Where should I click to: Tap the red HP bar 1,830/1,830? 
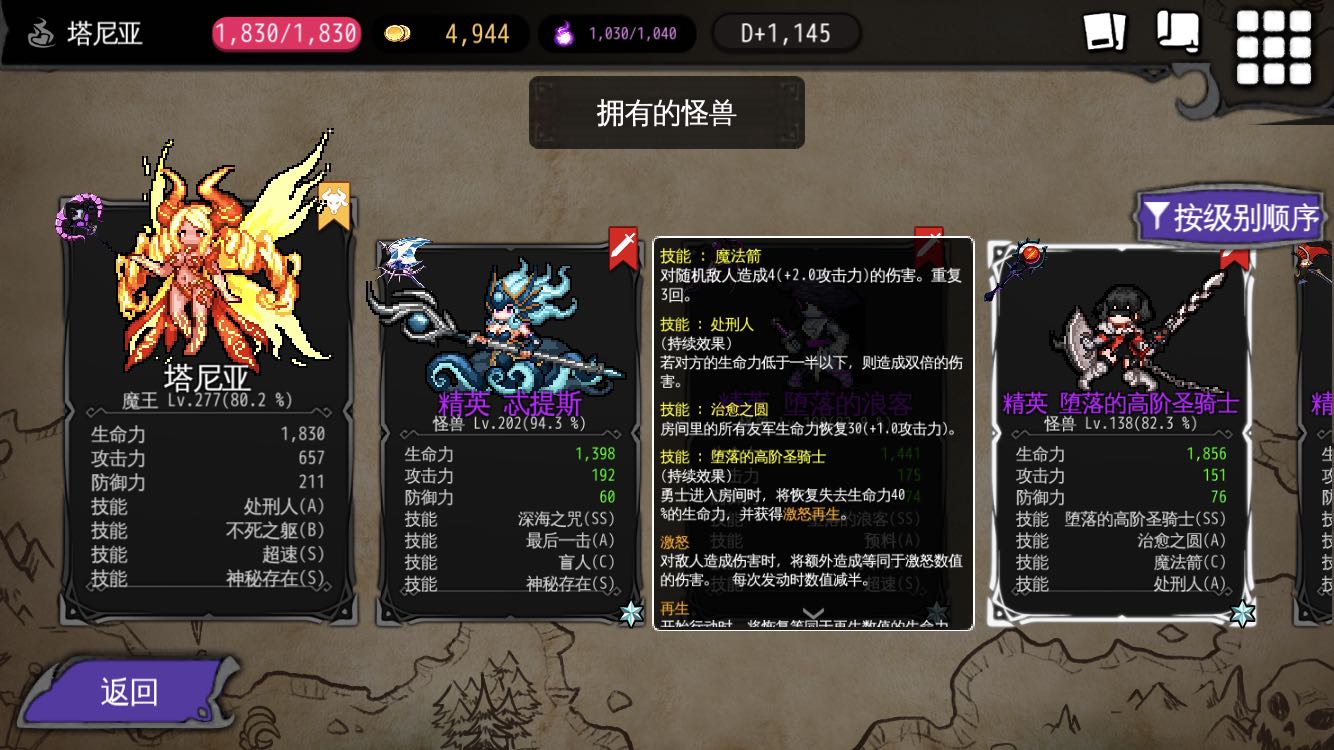pos(285,34)
